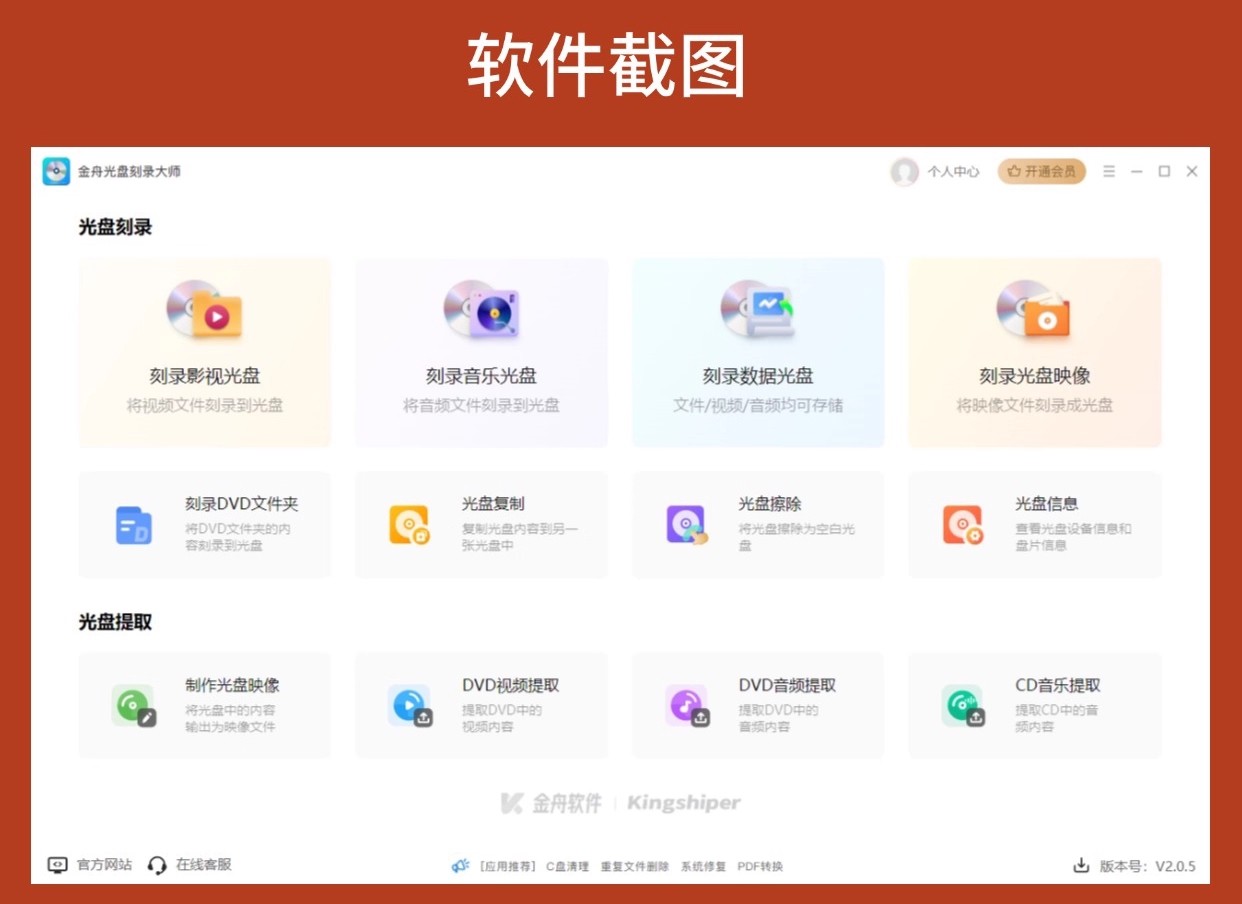Click the 刻录数据光盘 disc icon
The width and height of the screenshot is (1242, 904).
click(758, 309)
